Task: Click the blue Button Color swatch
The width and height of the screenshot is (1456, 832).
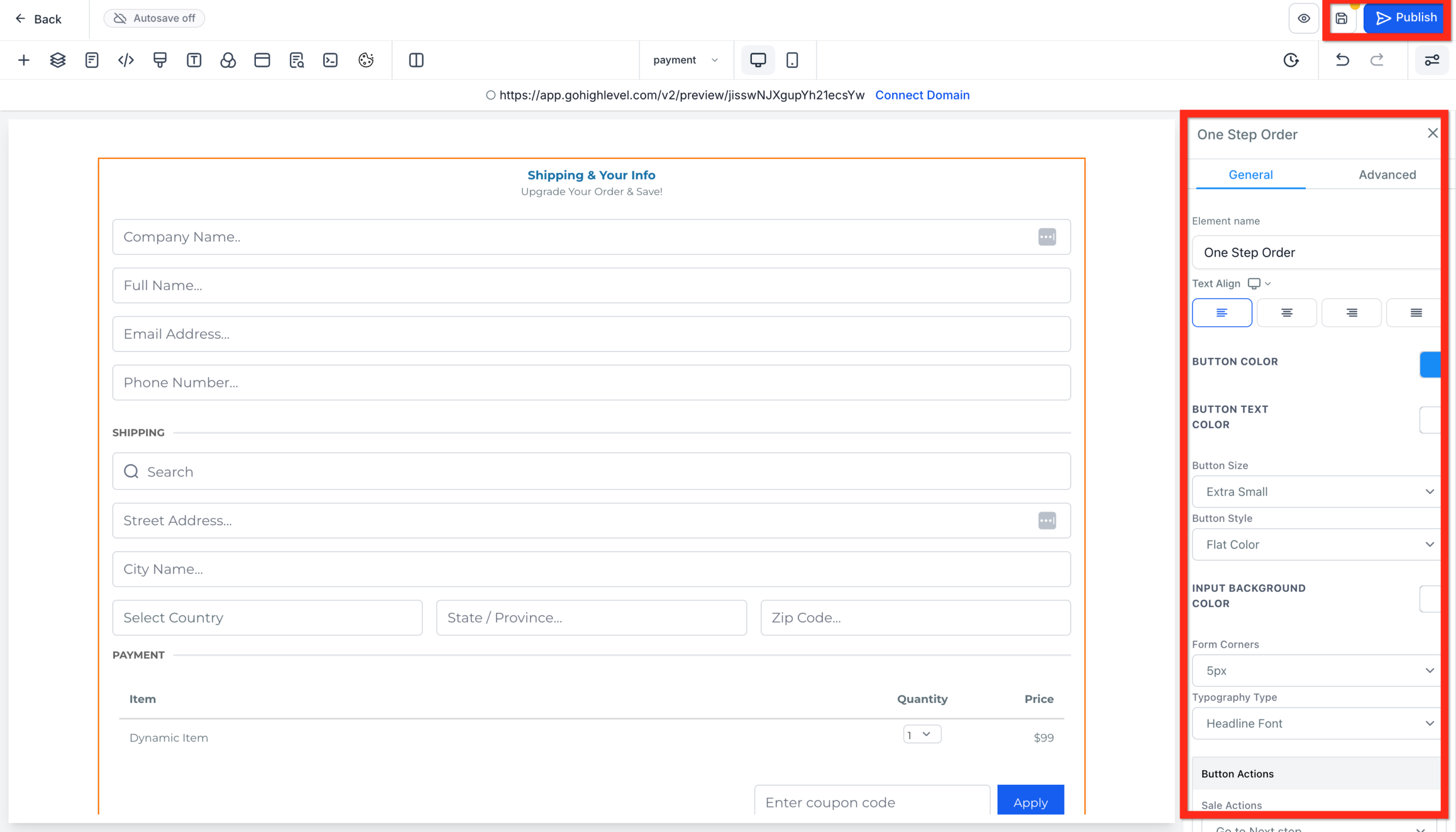Action: tap(1432, 365)
